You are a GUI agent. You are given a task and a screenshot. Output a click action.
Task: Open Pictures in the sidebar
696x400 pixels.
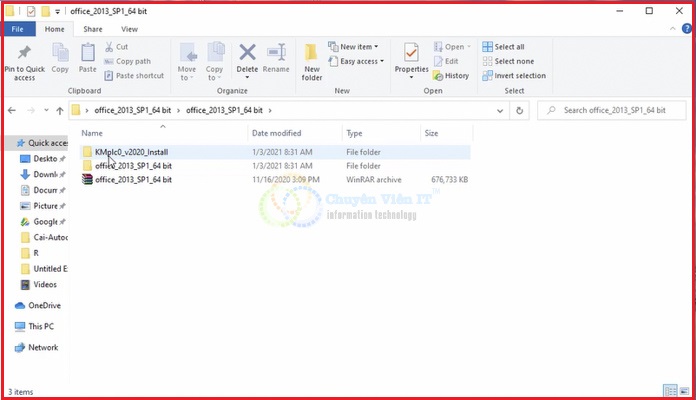point(43,206)
